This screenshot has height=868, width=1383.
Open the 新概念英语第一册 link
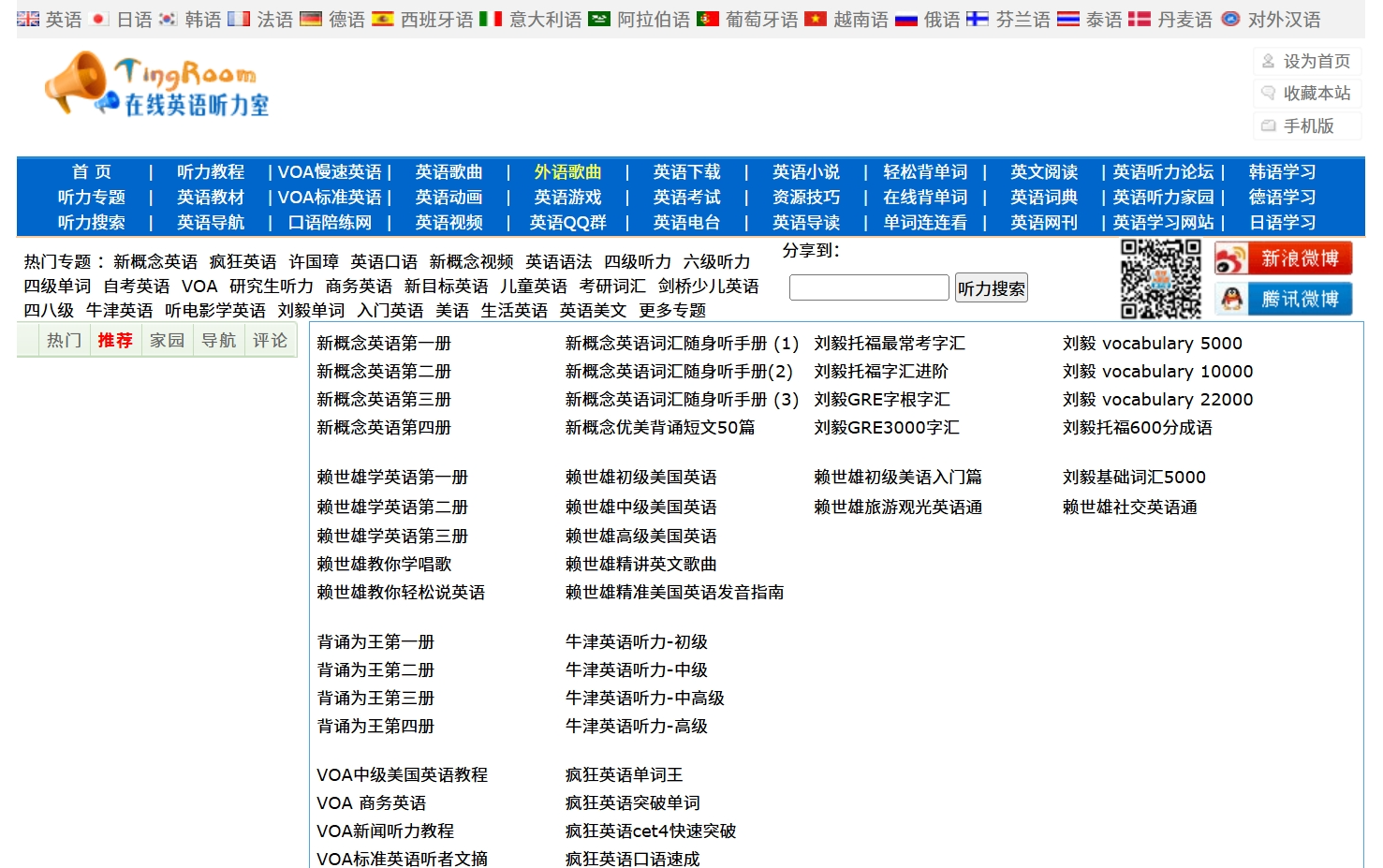pos(384,344)
